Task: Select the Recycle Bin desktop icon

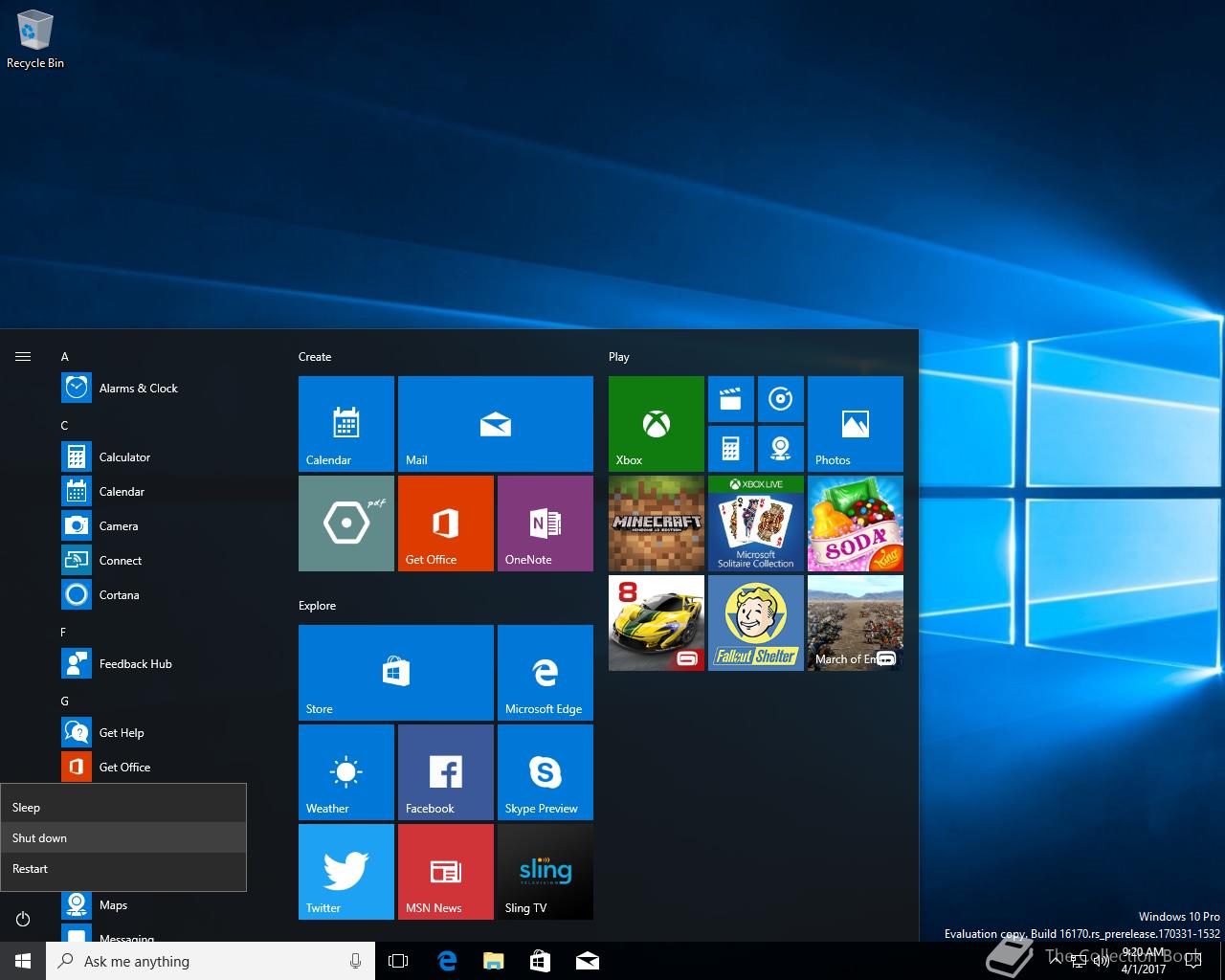Action: pyautogui.click(x=35, y=41)
